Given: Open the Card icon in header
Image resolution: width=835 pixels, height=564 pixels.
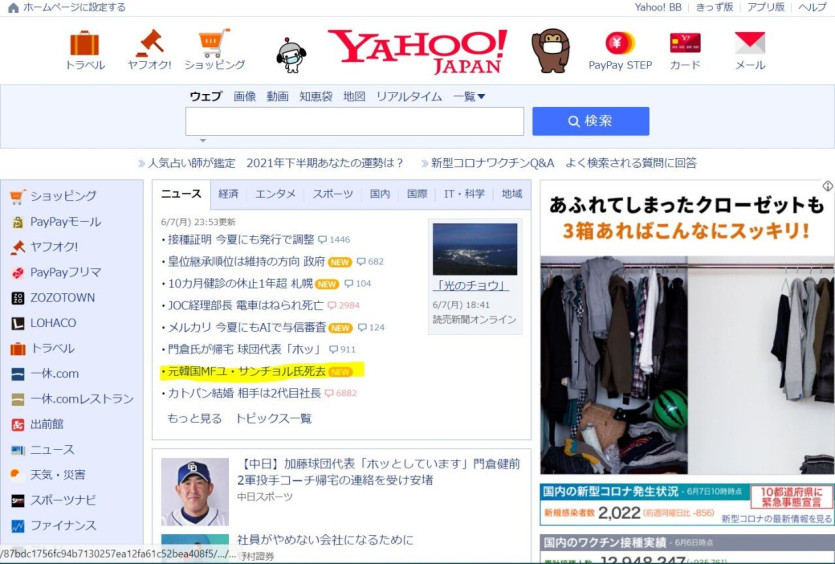Looking at the screenshot, I should [685, 43].
